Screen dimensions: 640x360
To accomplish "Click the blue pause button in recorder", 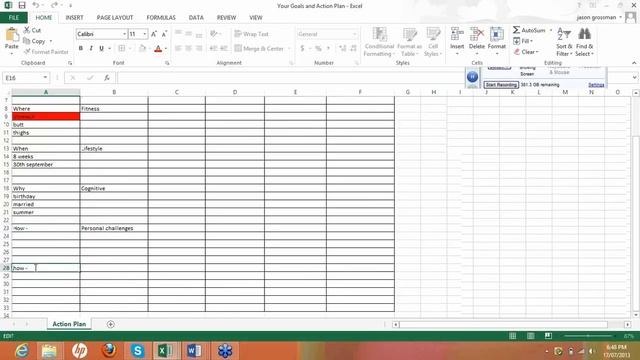I will [472, 77].
